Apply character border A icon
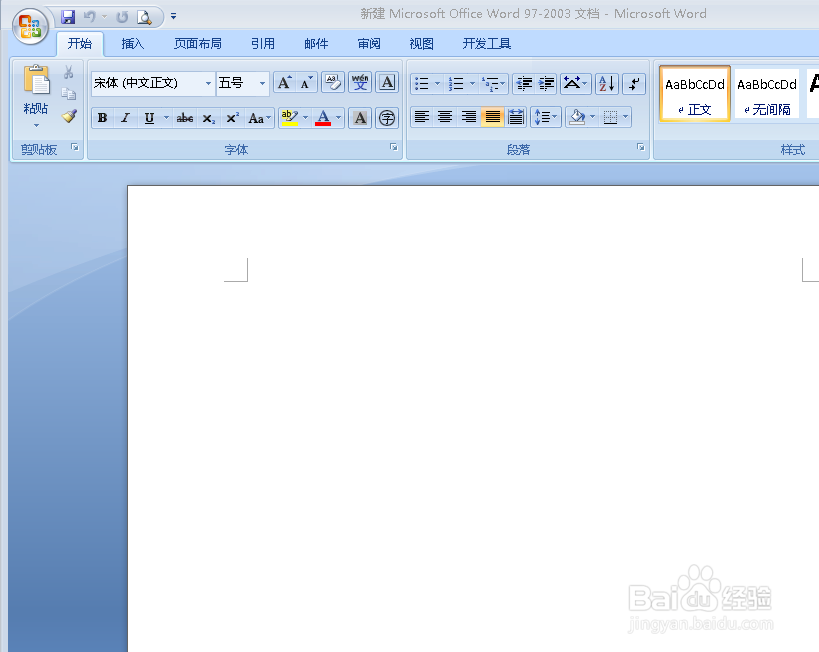Image resolution: width=819 pixels, height=652 pixels. 387,83
